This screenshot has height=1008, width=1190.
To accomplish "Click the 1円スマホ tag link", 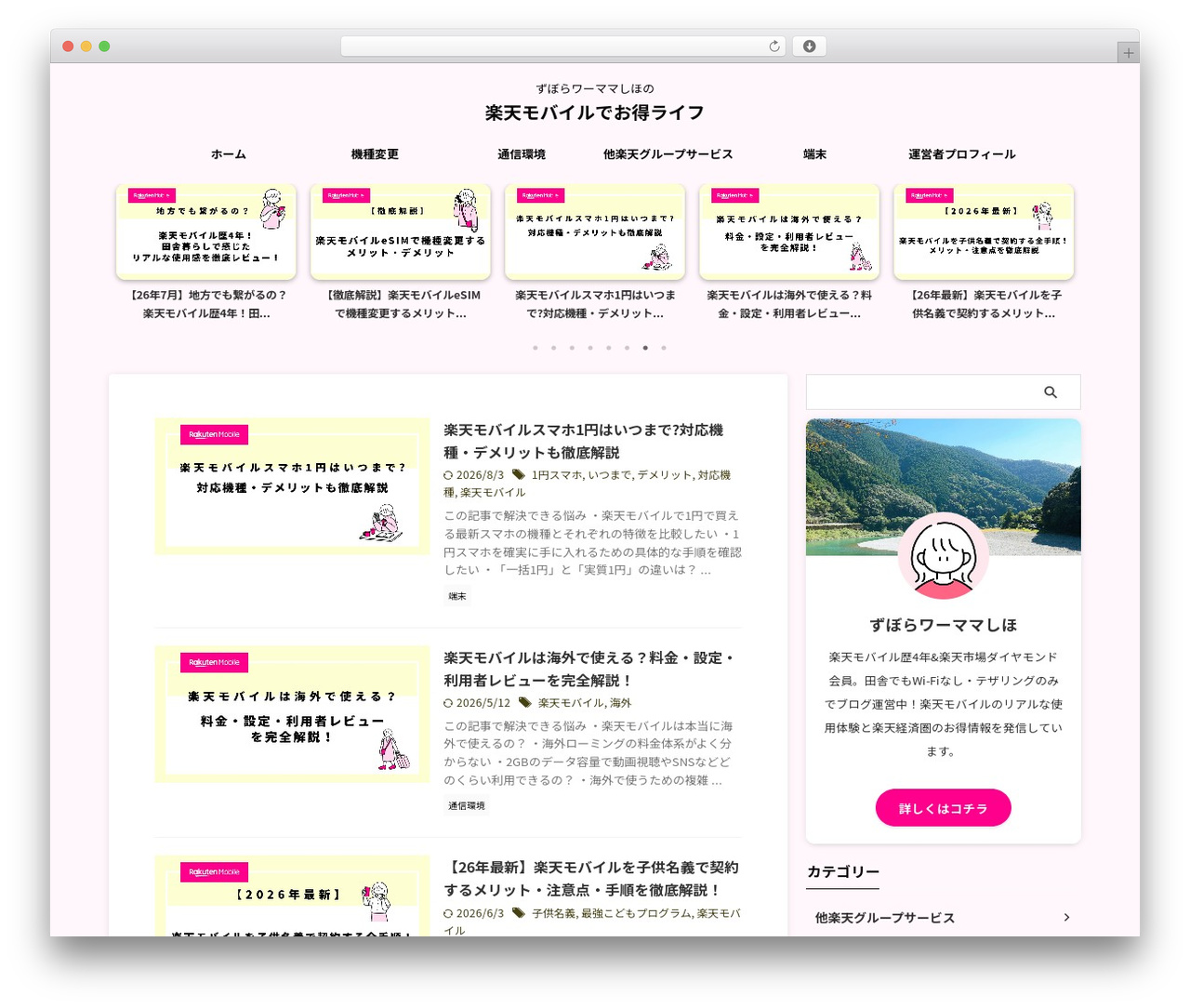I will point(557,475).
